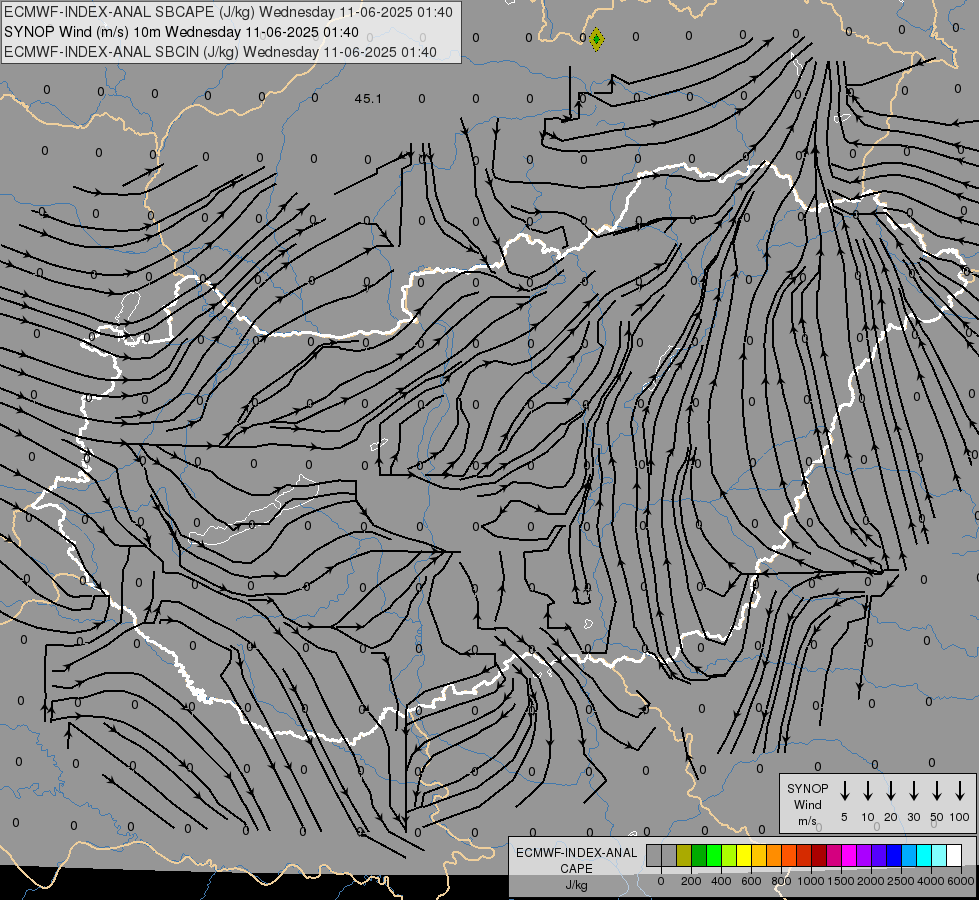This screenshot has height=900, width=979.
Task: Select the pure yellow CAPE legend swatch
Action: point(744,855)
